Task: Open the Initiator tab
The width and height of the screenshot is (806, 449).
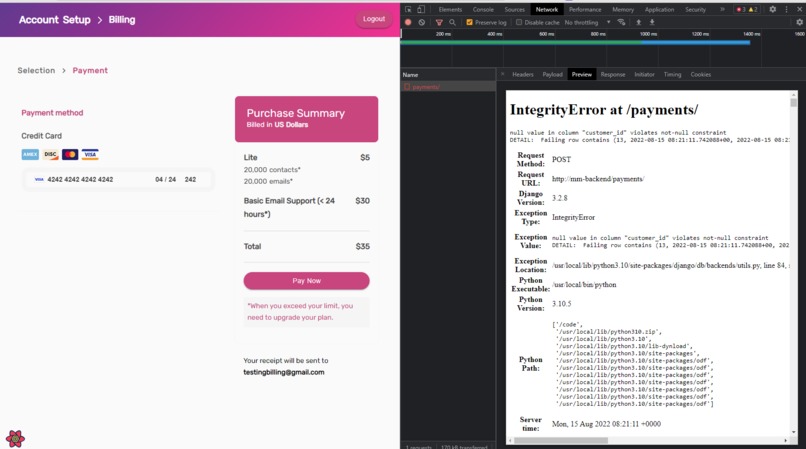Action: pos(644,75)
